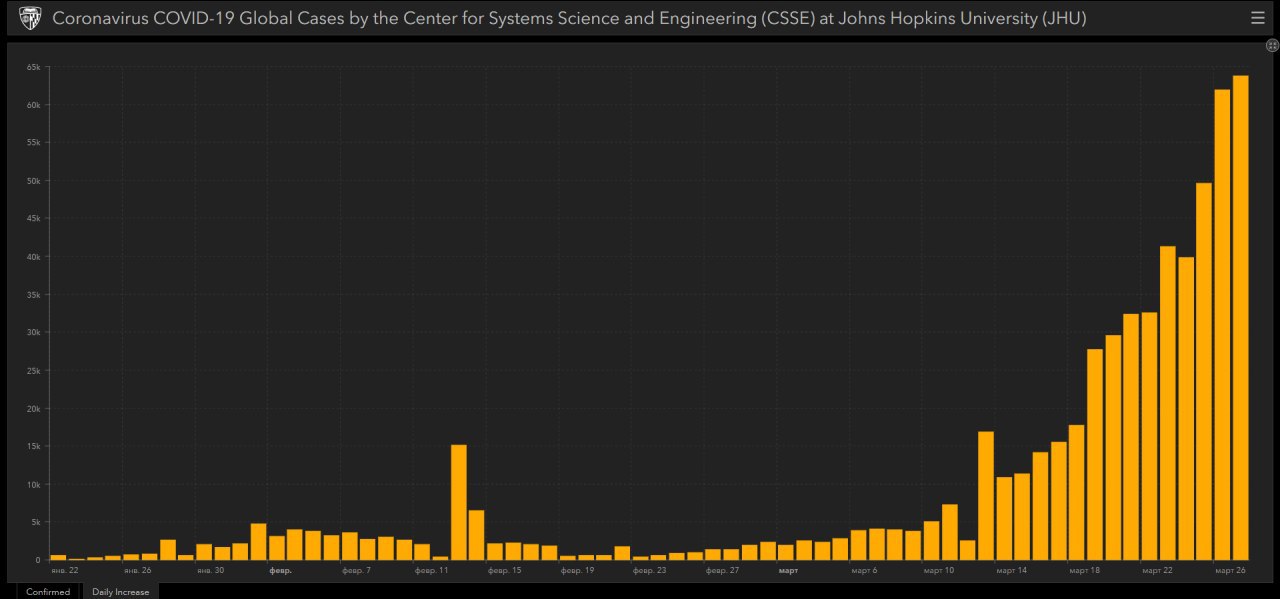Click the 'февр. 7' date label
Viewport: 1280px width, 599px height.
[356, 570]
